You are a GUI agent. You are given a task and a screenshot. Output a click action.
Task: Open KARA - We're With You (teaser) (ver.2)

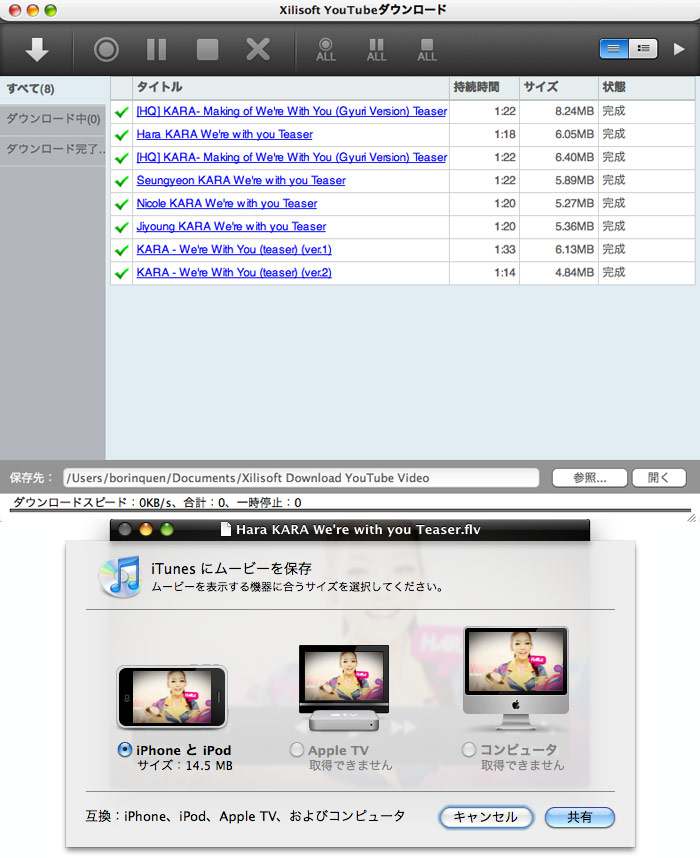click(234, 273)
